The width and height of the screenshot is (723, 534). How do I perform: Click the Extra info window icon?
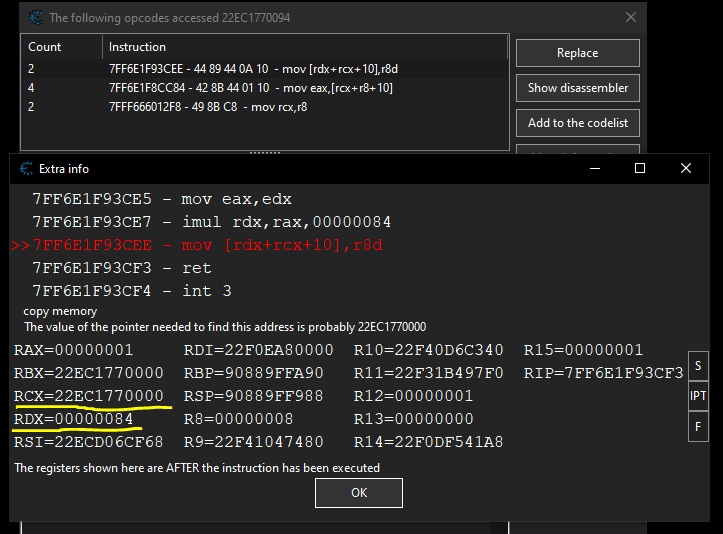pos(25,169)
